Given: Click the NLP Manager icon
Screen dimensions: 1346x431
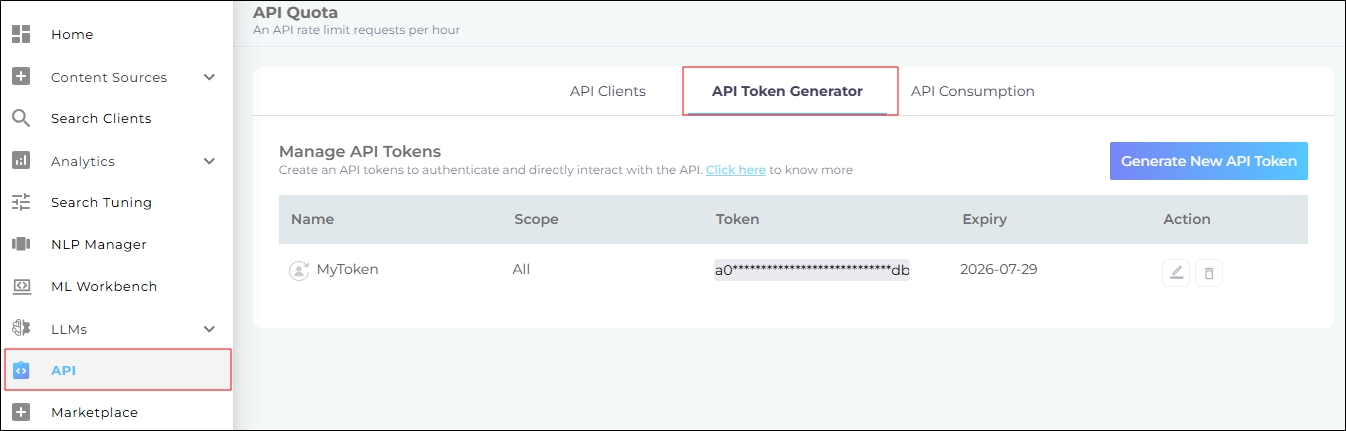Looking at the screenshot, I should (x=21, y=244).
